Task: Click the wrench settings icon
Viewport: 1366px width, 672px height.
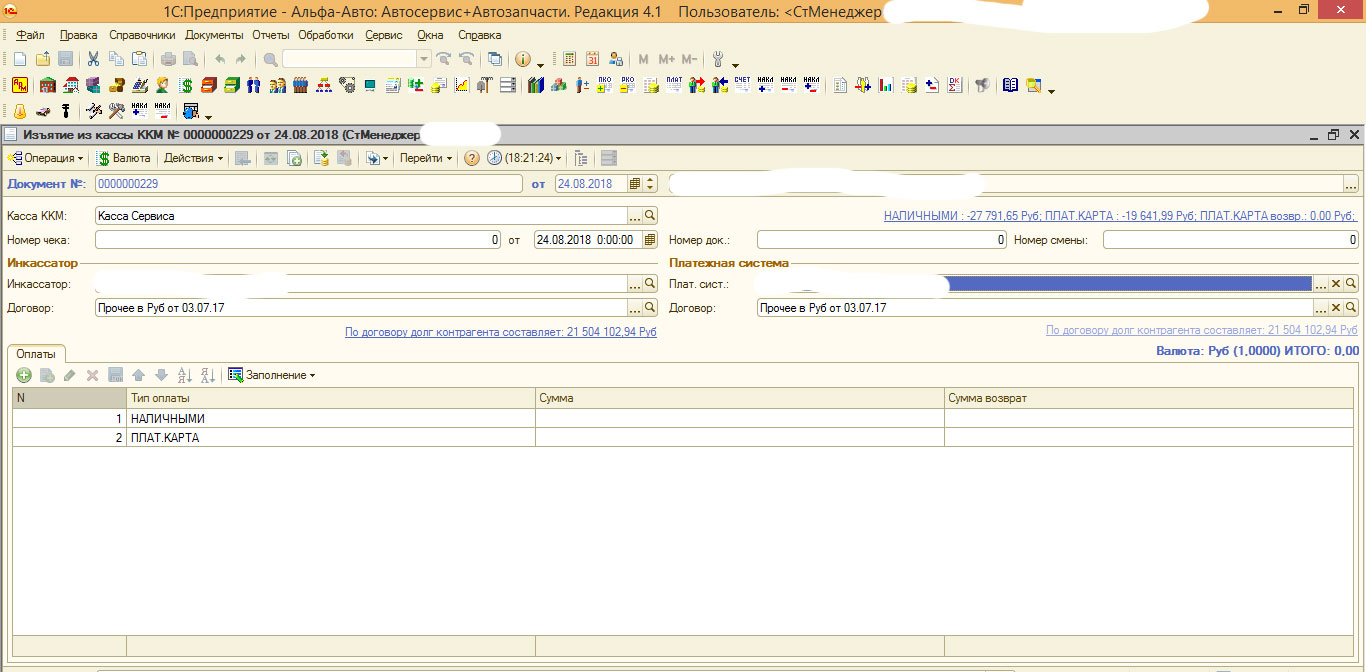Action: click(717, 59)
